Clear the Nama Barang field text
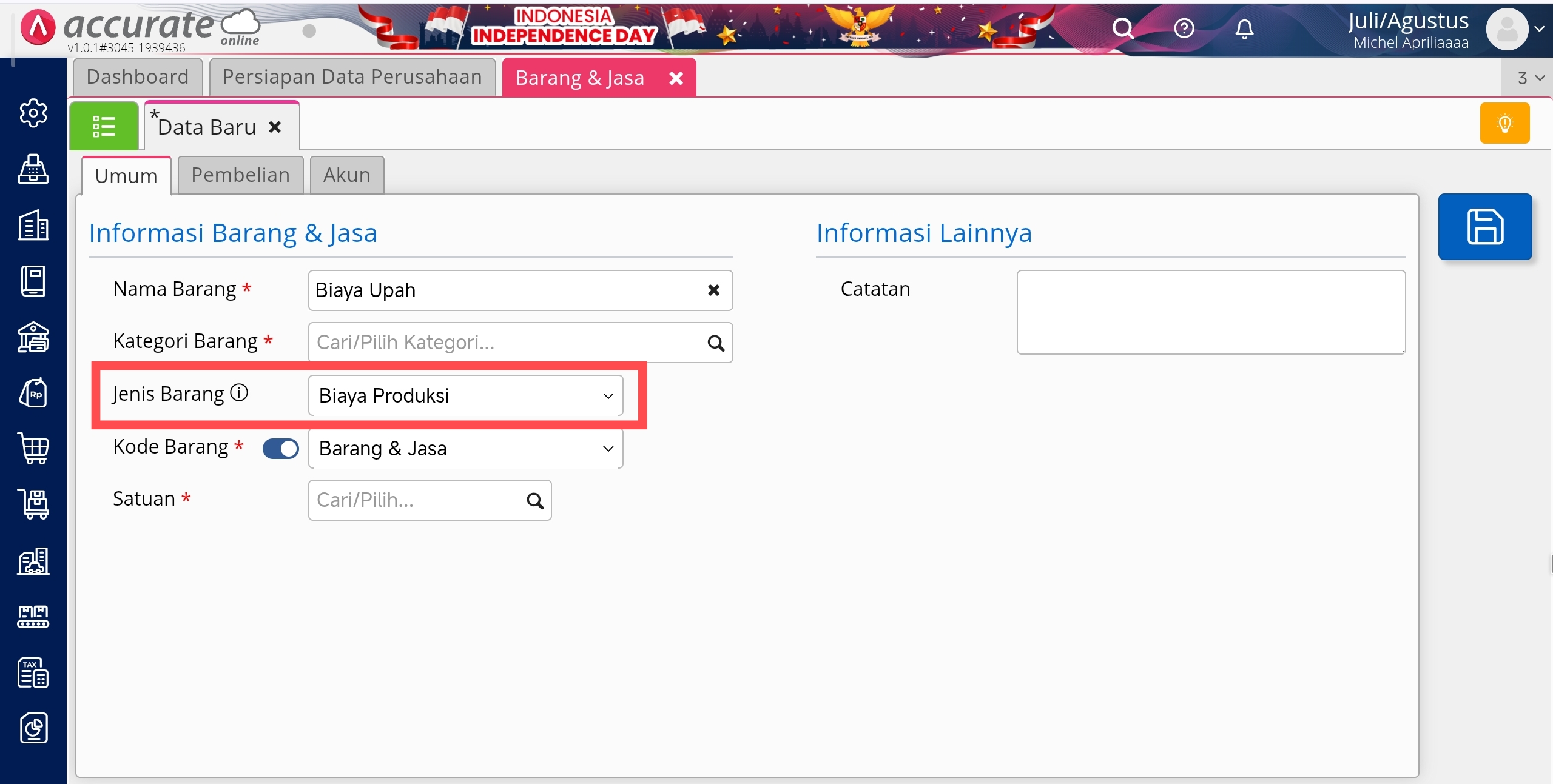This screenshot has width=1553, height=784. point(713,290)
